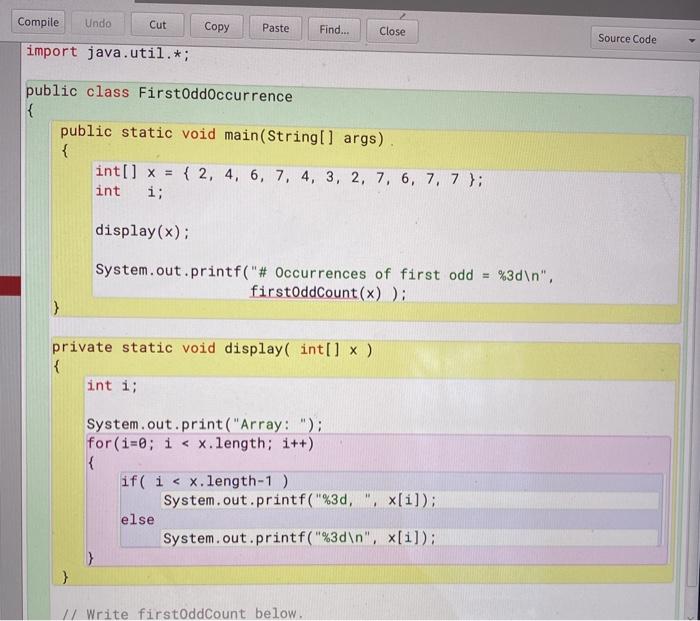The width and height of the screenshot is (700, 621).
Task: Click the class name FirstOddOccurrence
Action: (215, 95)
